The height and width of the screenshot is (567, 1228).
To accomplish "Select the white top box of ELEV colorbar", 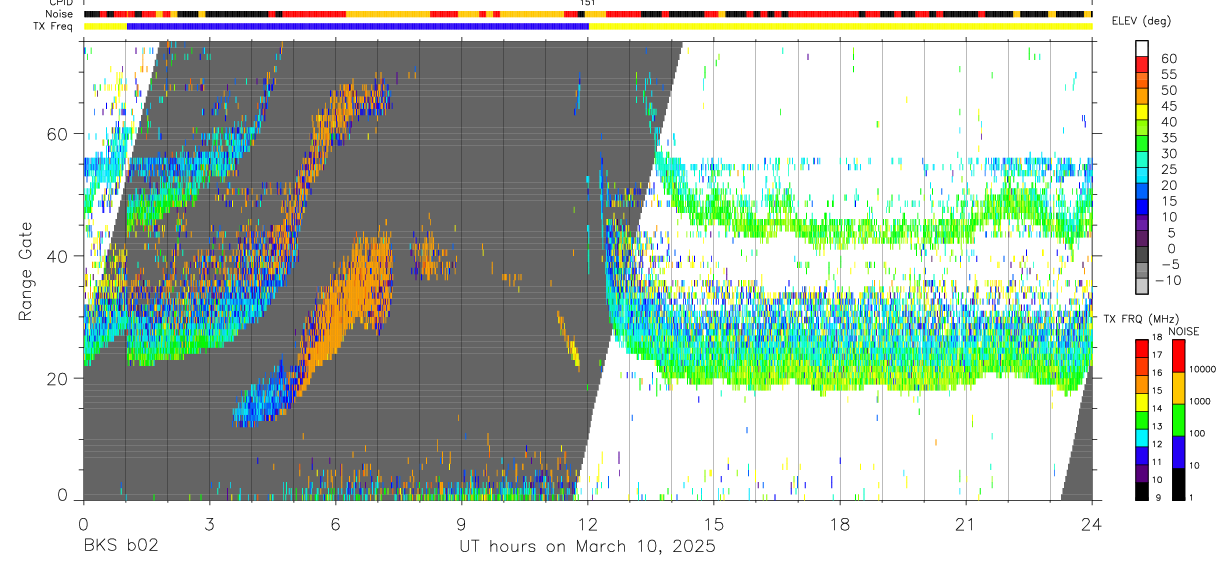I will pos(1142,48).
